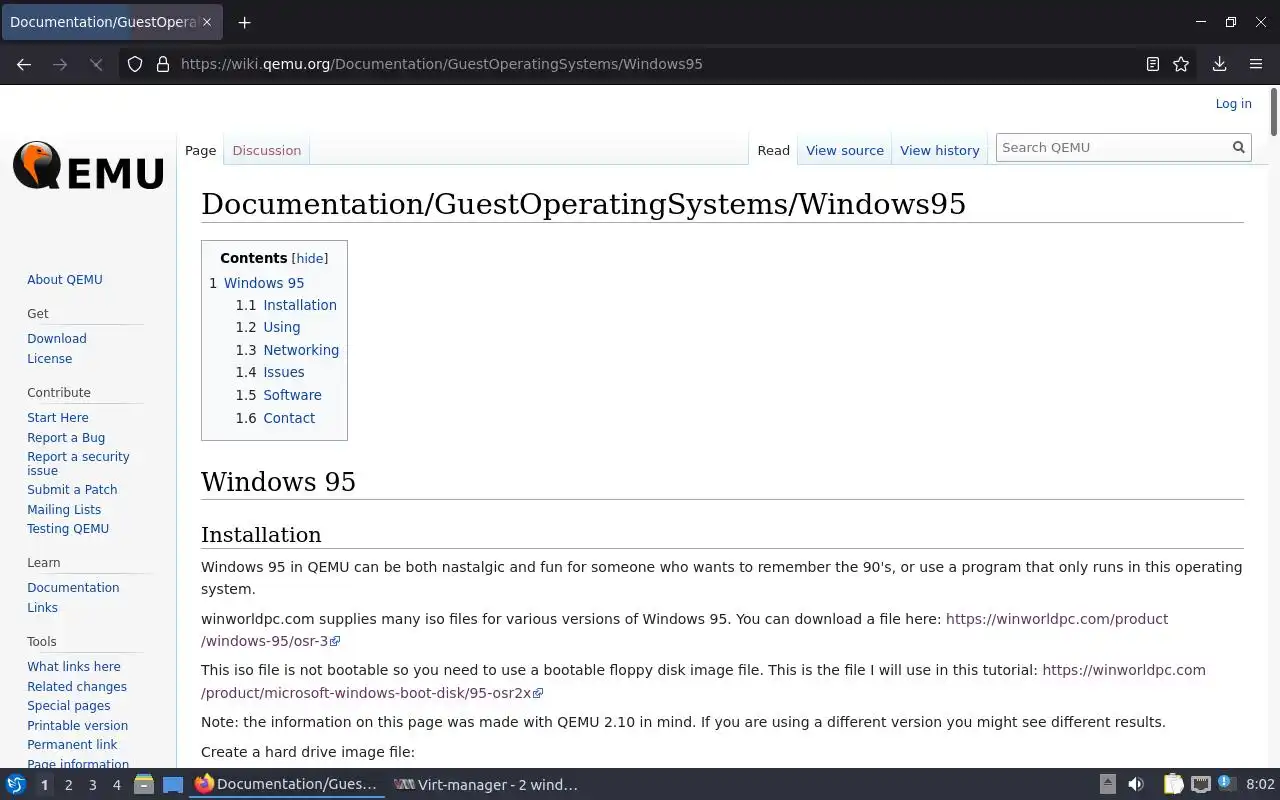Open the volume control tray icon

1136,785
